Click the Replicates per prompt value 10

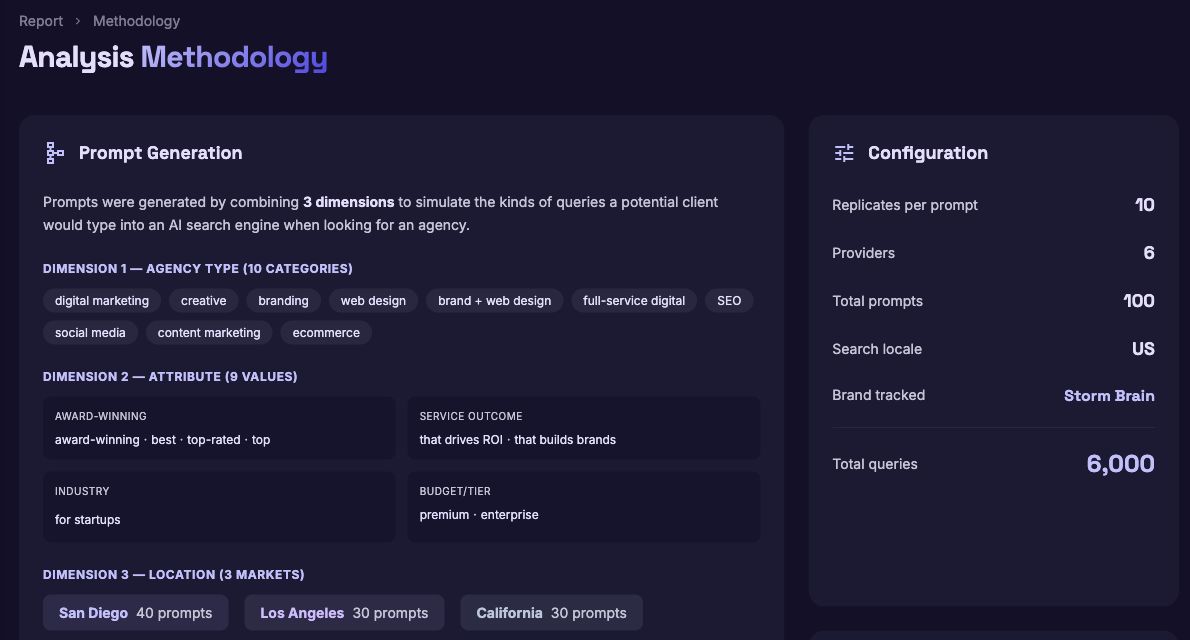(x=1144, y=205)
